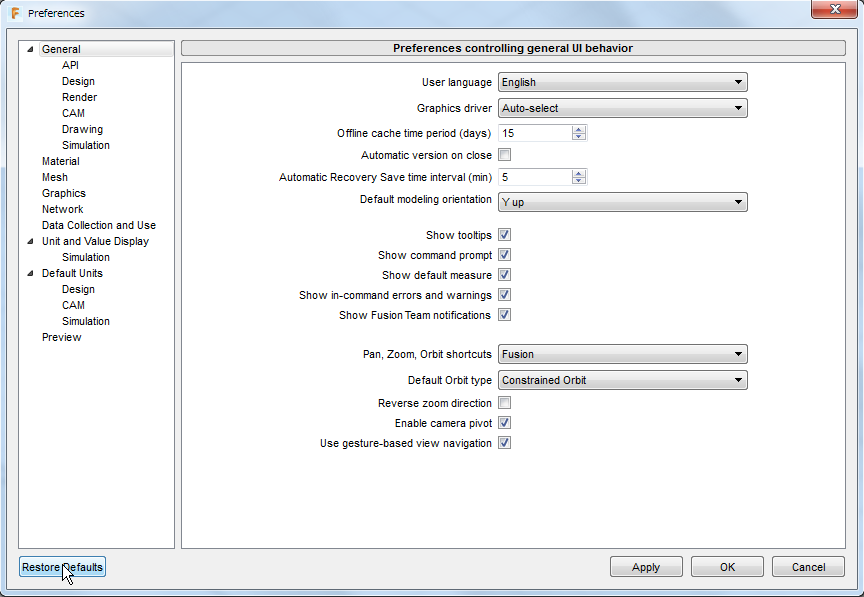864x597 pixels.
Task: Disable Show tooltips
Action: click(x=505, y=234)
